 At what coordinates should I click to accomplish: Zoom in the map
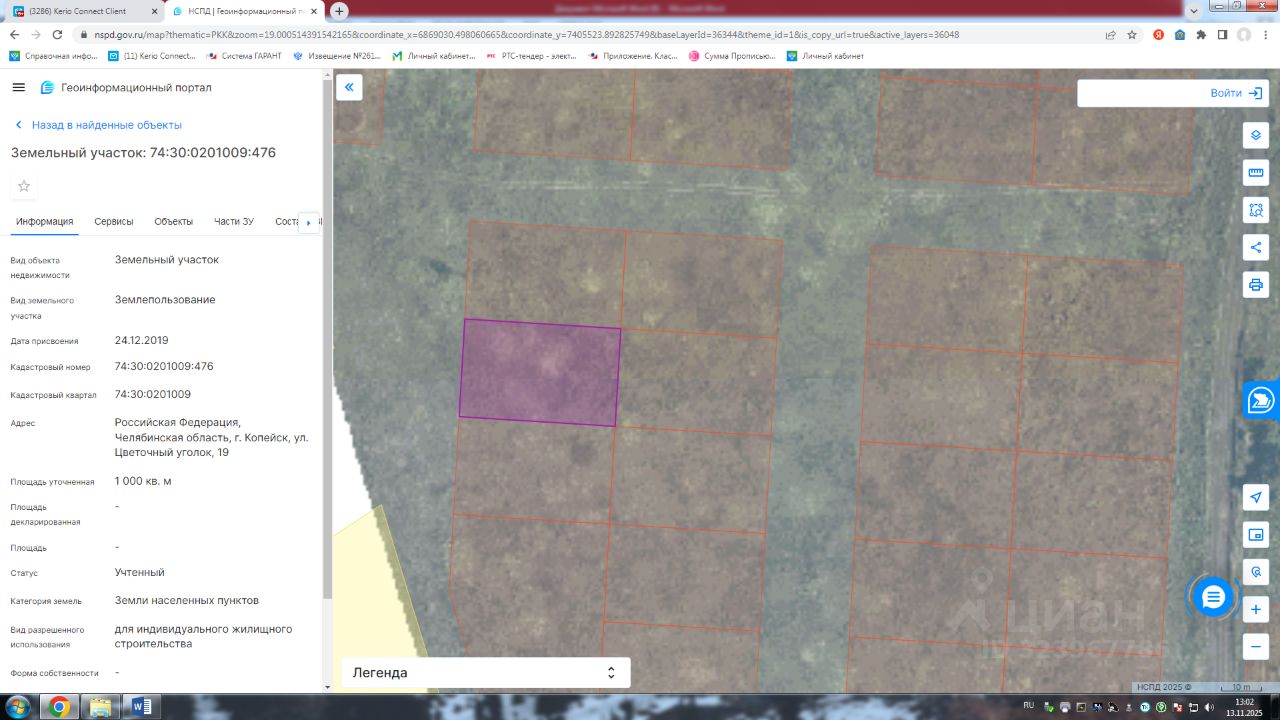tap(1256, 609)
